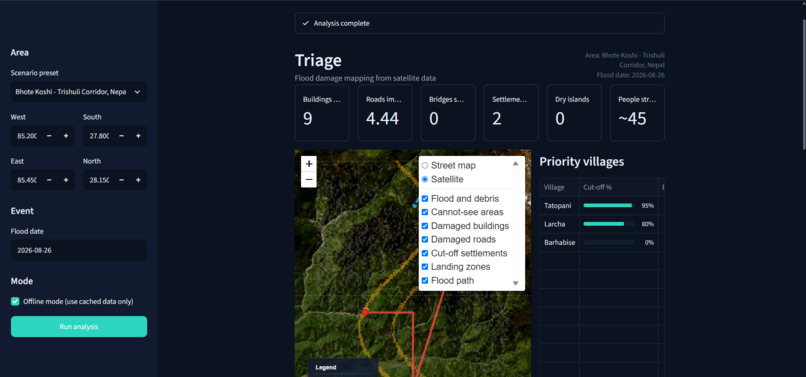Toggle the Cut-off settlements layer

click(425, 253)
